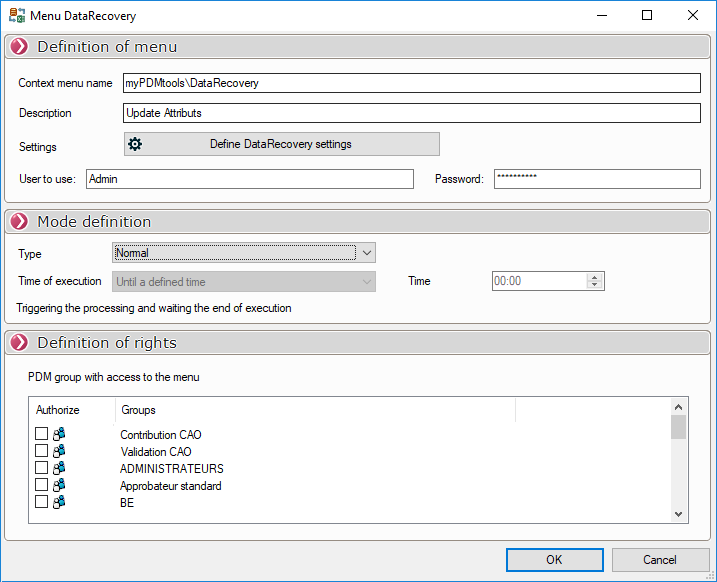Enable the ADMINISTRATEURS group checkbox
717x582 pixels.
click(41, 468)
